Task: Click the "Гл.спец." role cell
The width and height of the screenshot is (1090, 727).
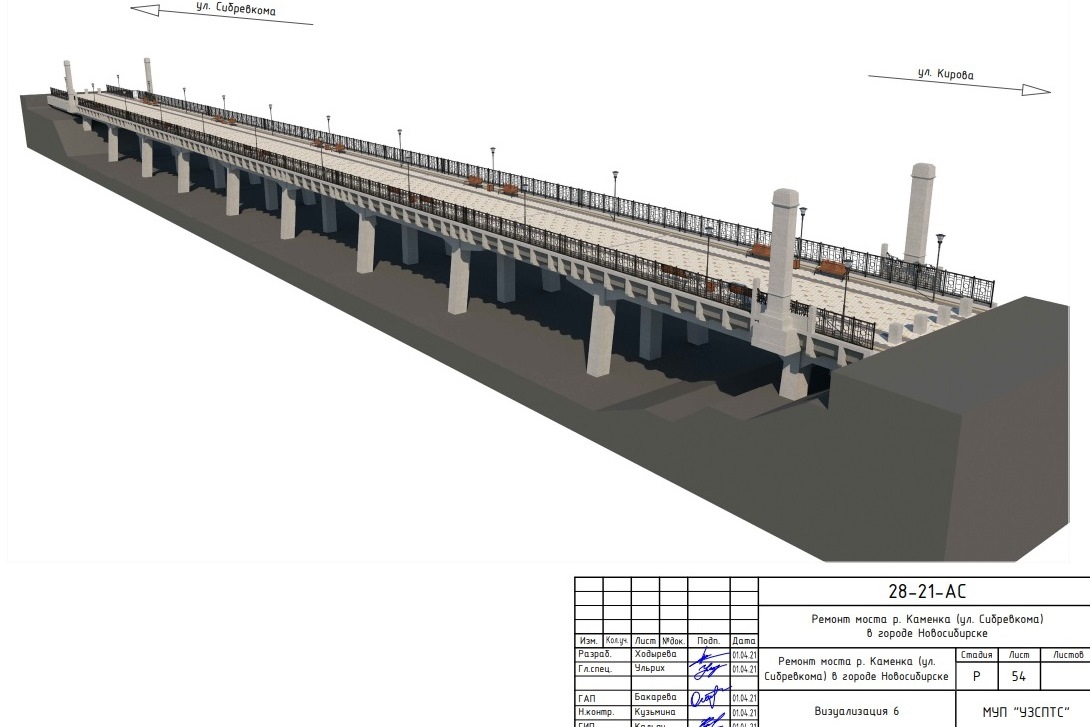Action: (595, 667)
